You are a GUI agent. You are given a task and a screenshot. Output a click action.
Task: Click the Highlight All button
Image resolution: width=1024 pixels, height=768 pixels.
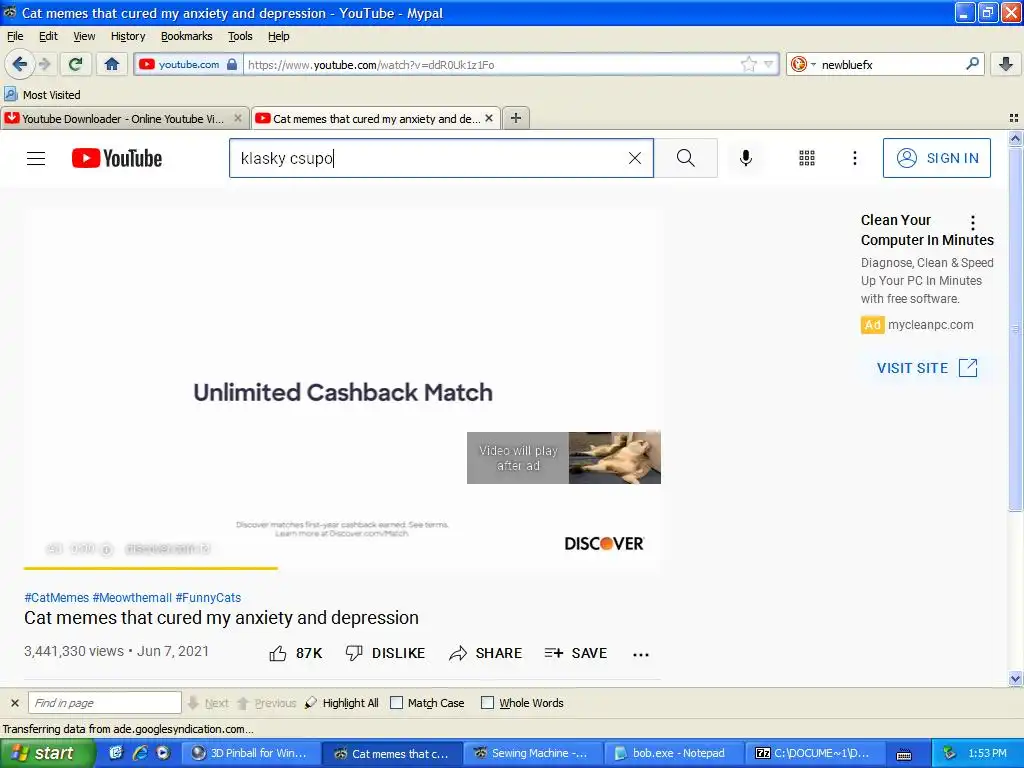pyautogui.click(x=342, y=703)
